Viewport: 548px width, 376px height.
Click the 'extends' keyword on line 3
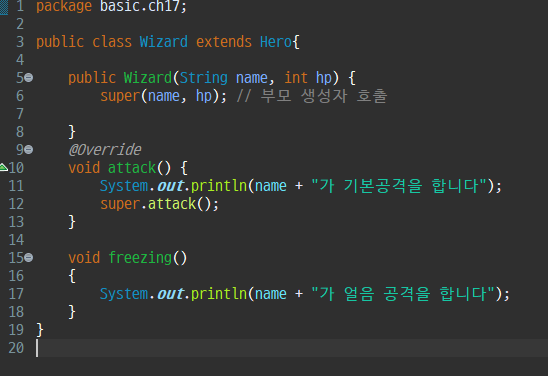tap(224, 42)
